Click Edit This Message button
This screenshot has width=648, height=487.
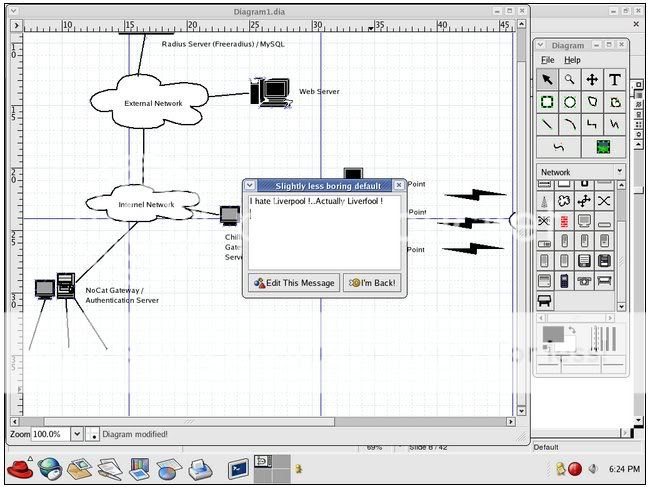pyautogui.click(x=294, y=283)
